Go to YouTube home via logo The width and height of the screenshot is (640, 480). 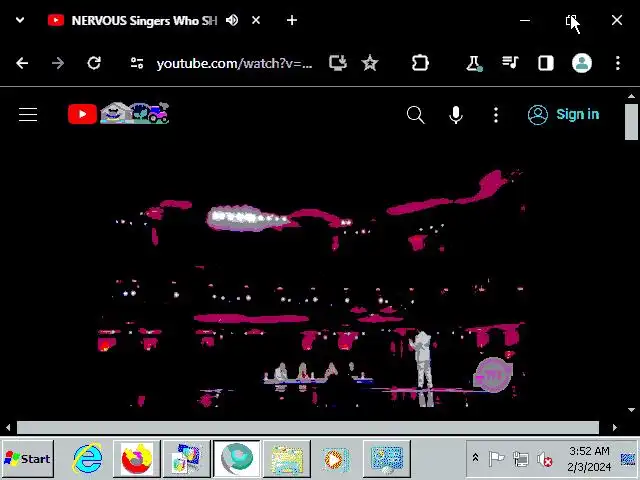82,114
